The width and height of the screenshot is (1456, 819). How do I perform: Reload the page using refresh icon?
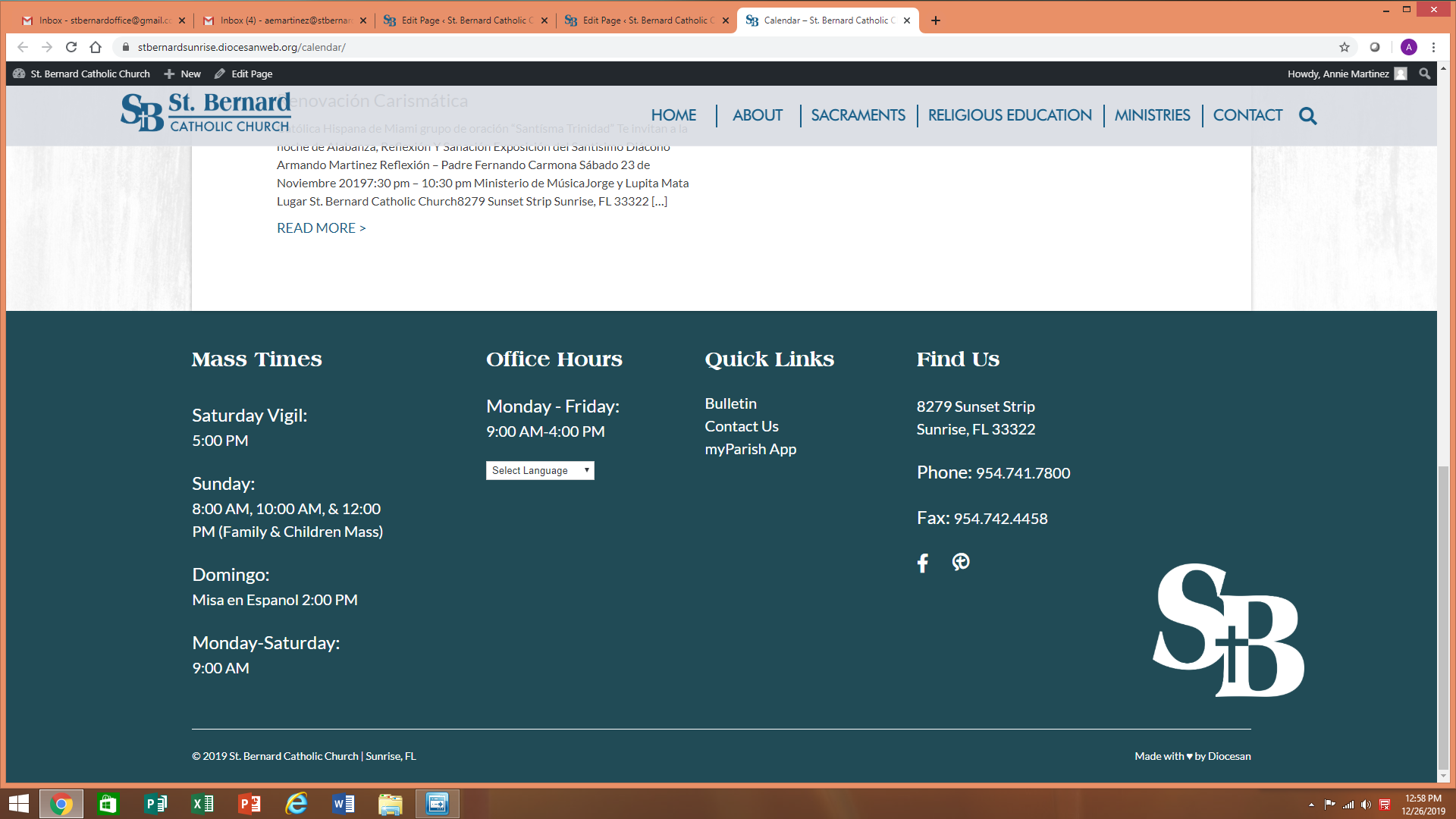(x=71, y=47)
